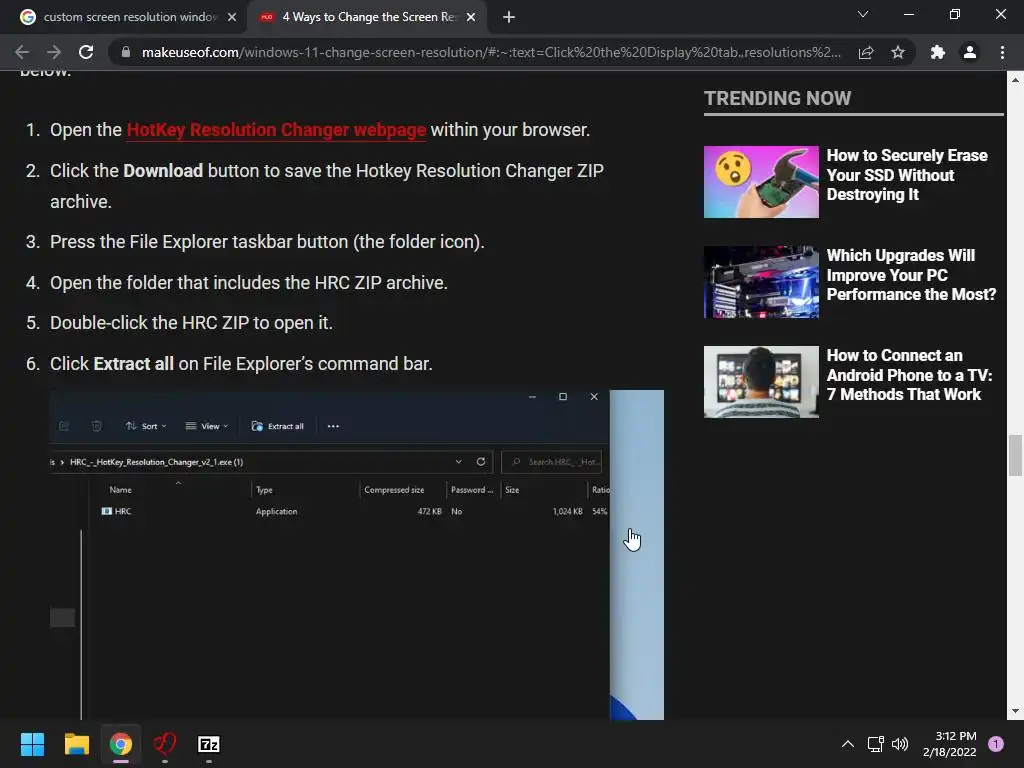Open the Windows Start menu
The width and height of the screenshot is (1024, 768).
32,744
